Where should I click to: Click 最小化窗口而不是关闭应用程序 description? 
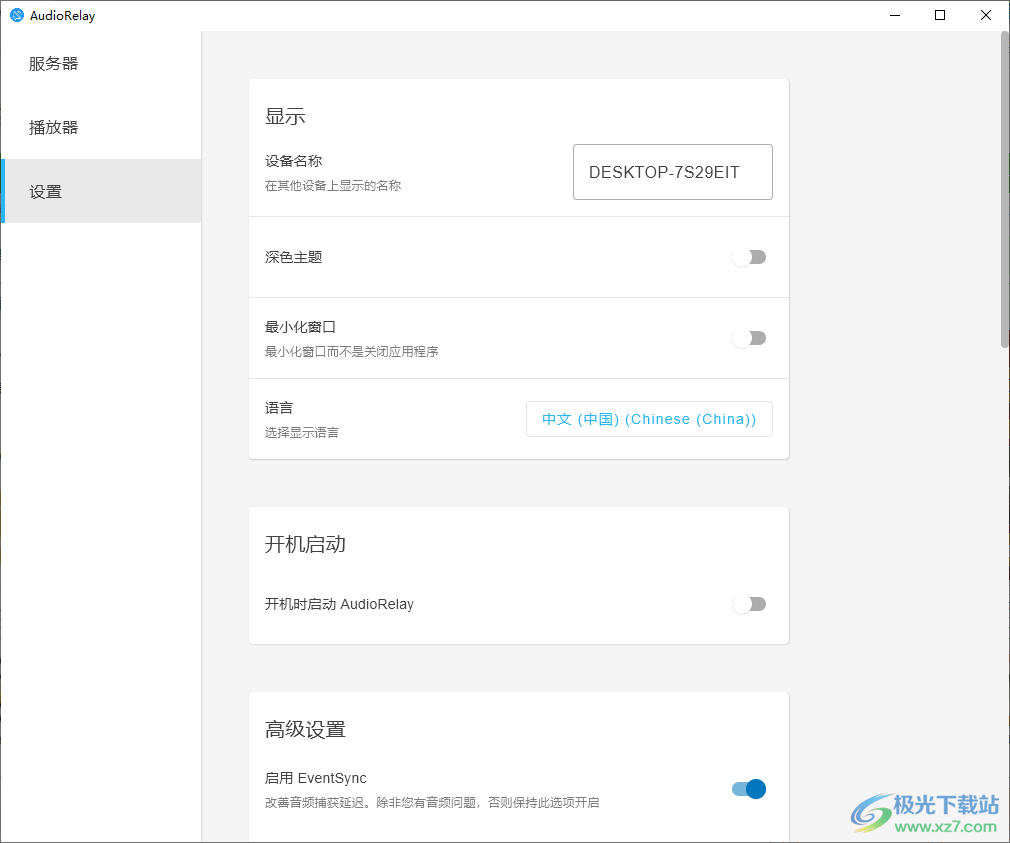click(x=352, y=352)
